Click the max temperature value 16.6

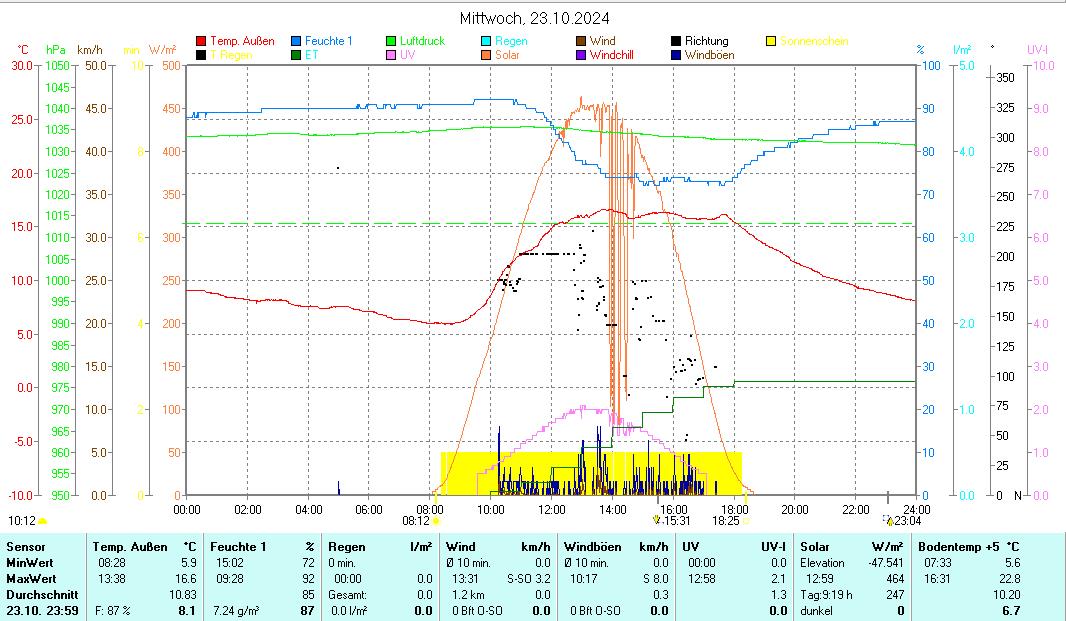coord(186,579)
